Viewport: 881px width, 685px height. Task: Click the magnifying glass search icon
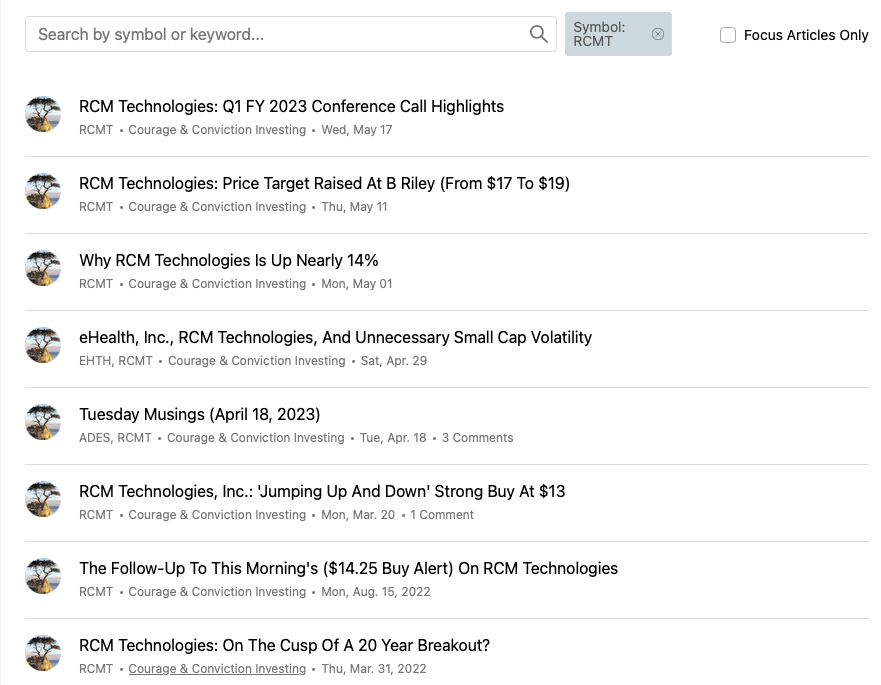539,34
